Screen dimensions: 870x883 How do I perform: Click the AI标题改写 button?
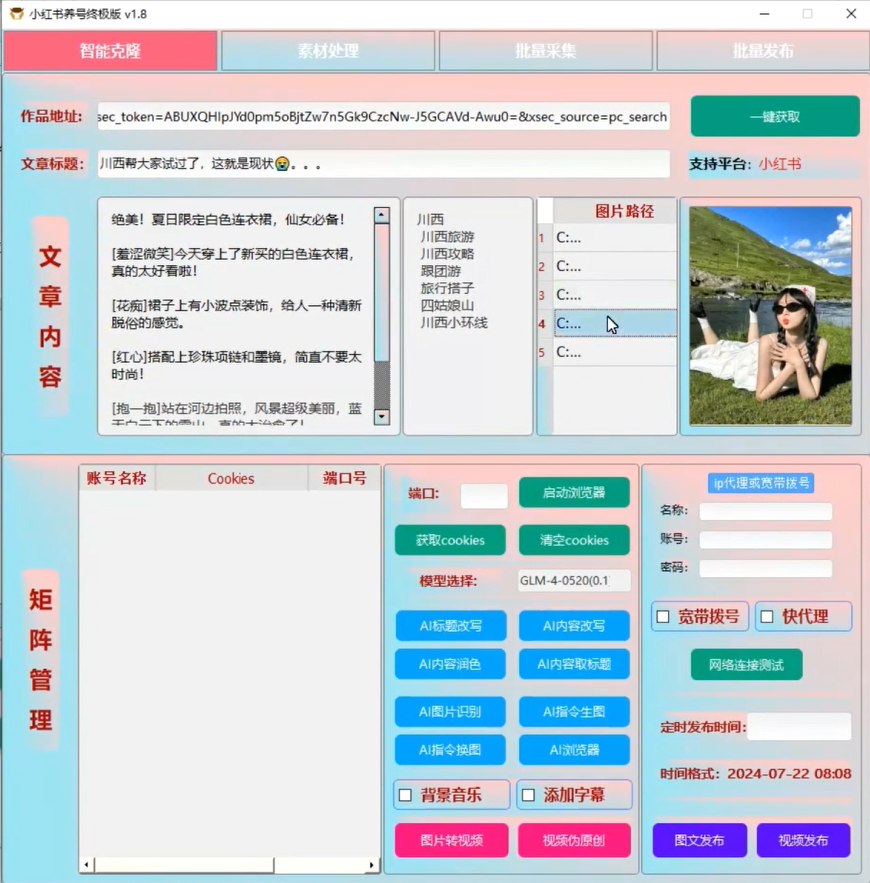click(x=450, y=626)
